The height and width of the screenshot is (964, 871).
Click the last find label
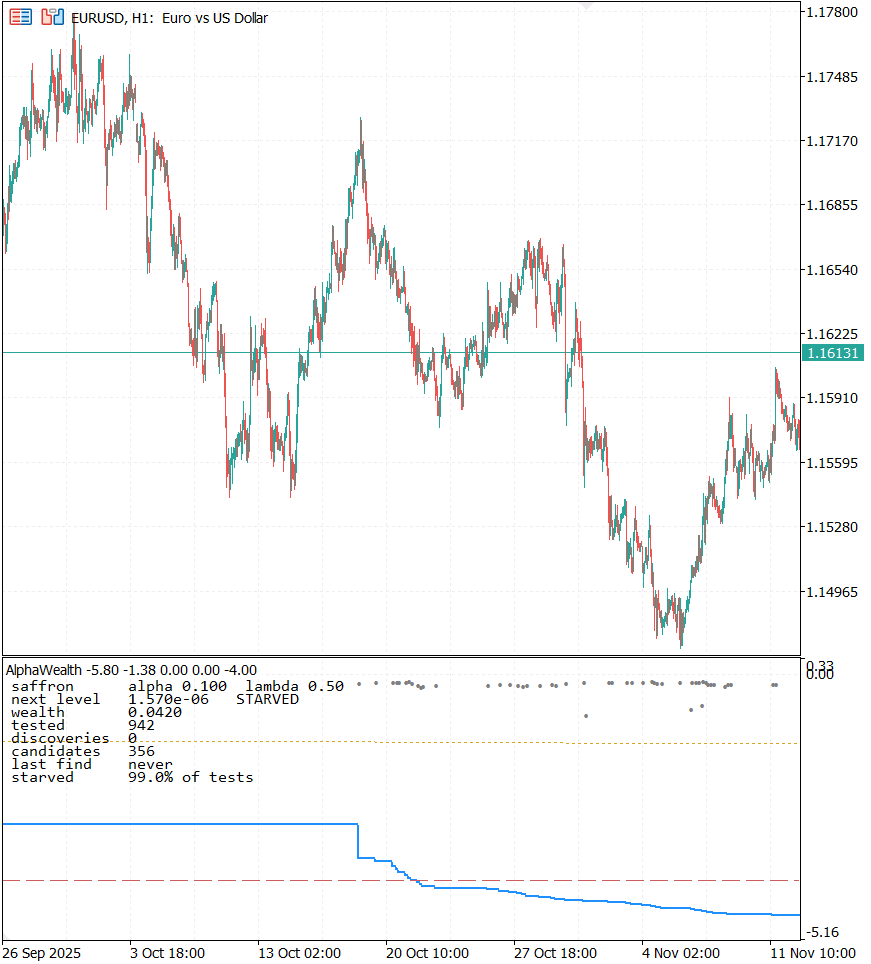coord(51,764)
